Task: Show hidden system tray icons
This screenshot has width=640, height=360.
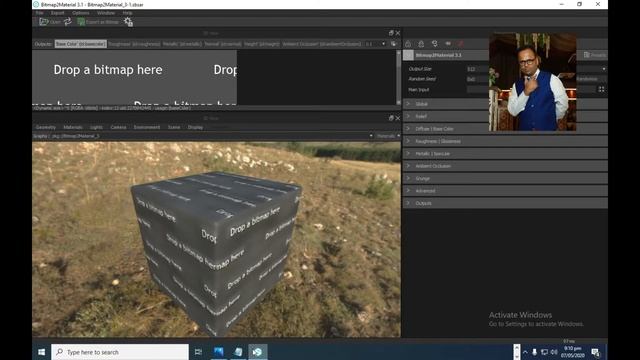Action: click(x=525, y=352)
